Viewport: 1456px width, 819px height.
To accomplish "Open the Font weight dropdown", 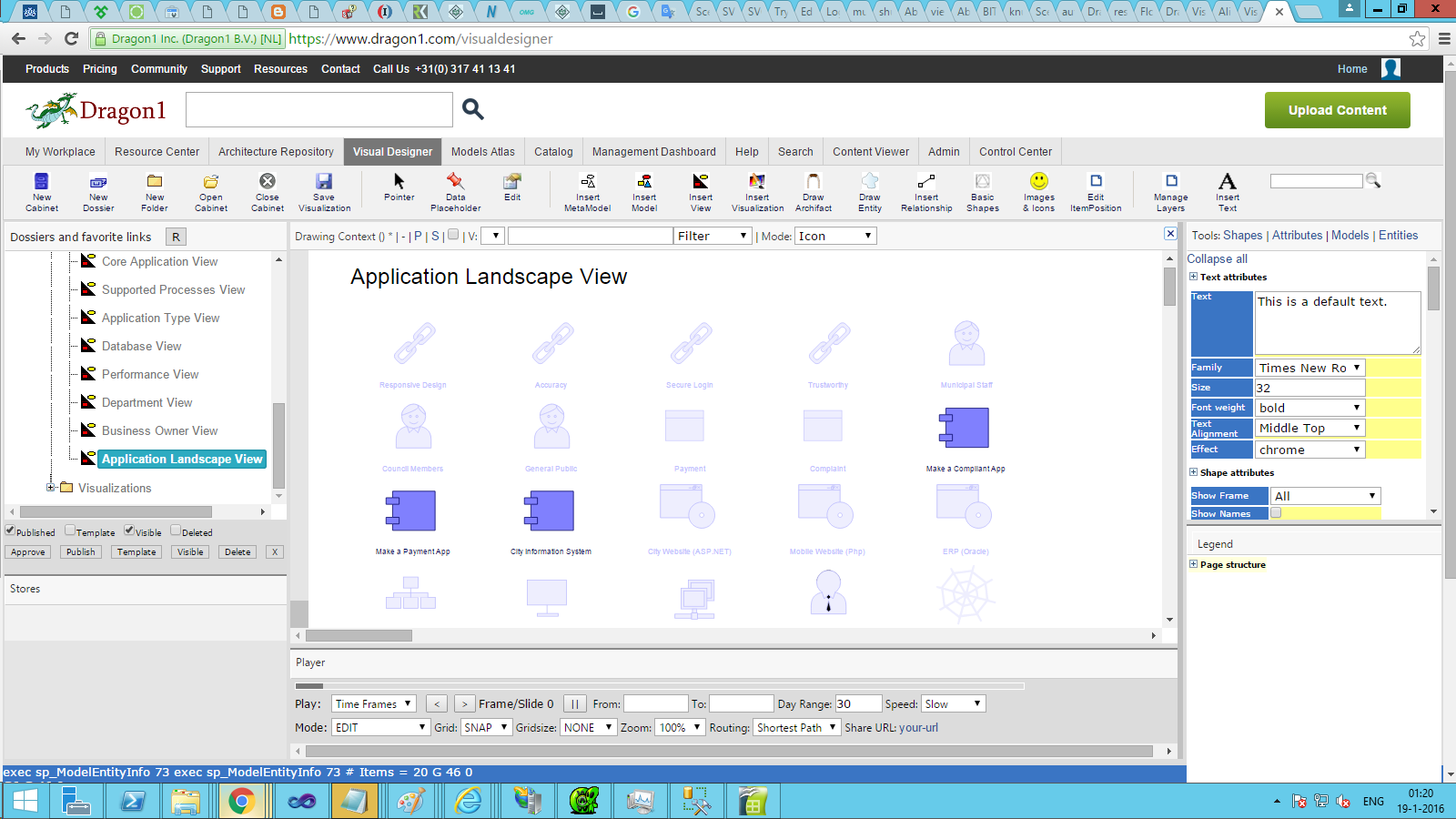I will [x=1310, y=408].
